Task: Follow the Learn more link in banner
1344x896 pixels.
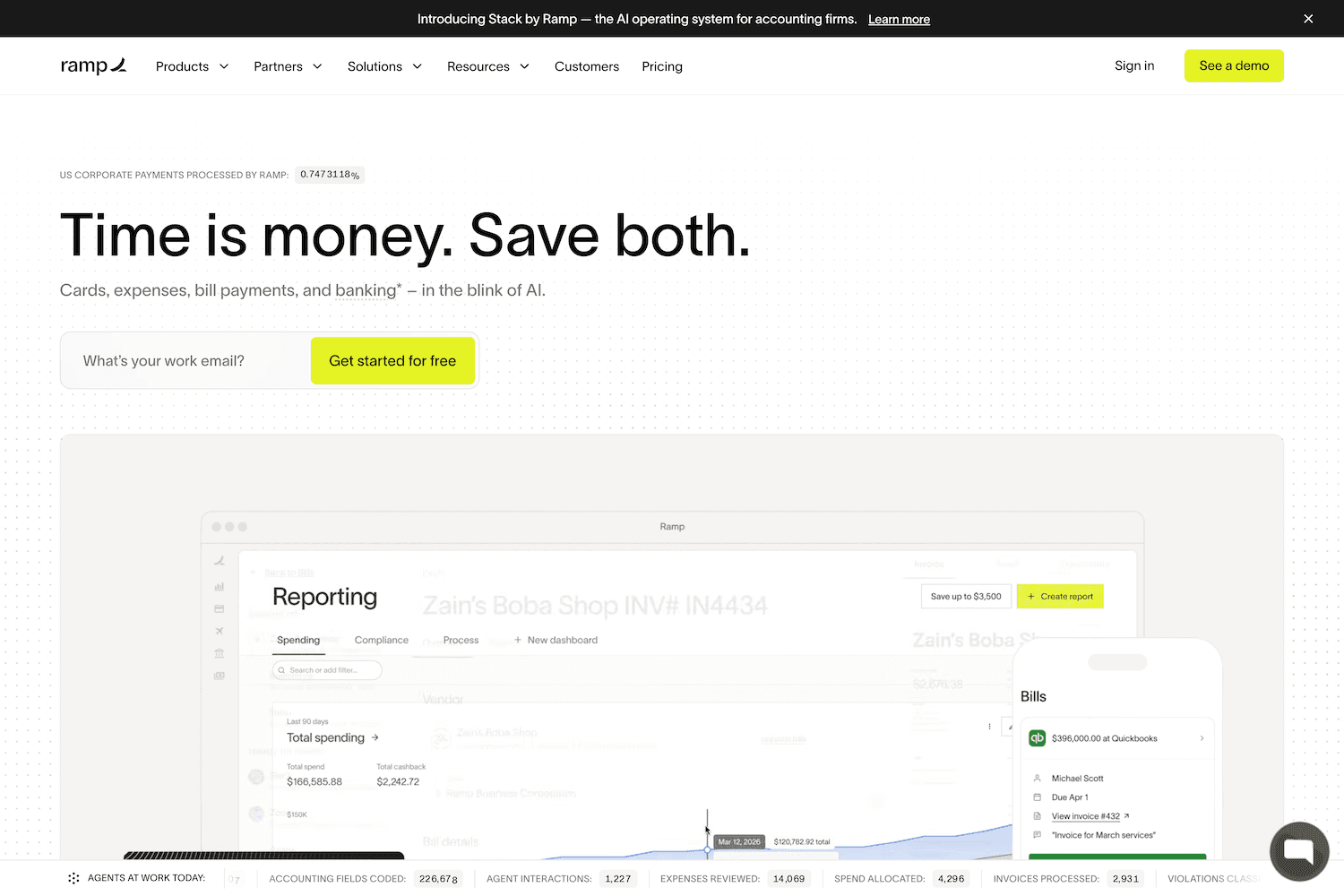Action: [x=899, y=19]
